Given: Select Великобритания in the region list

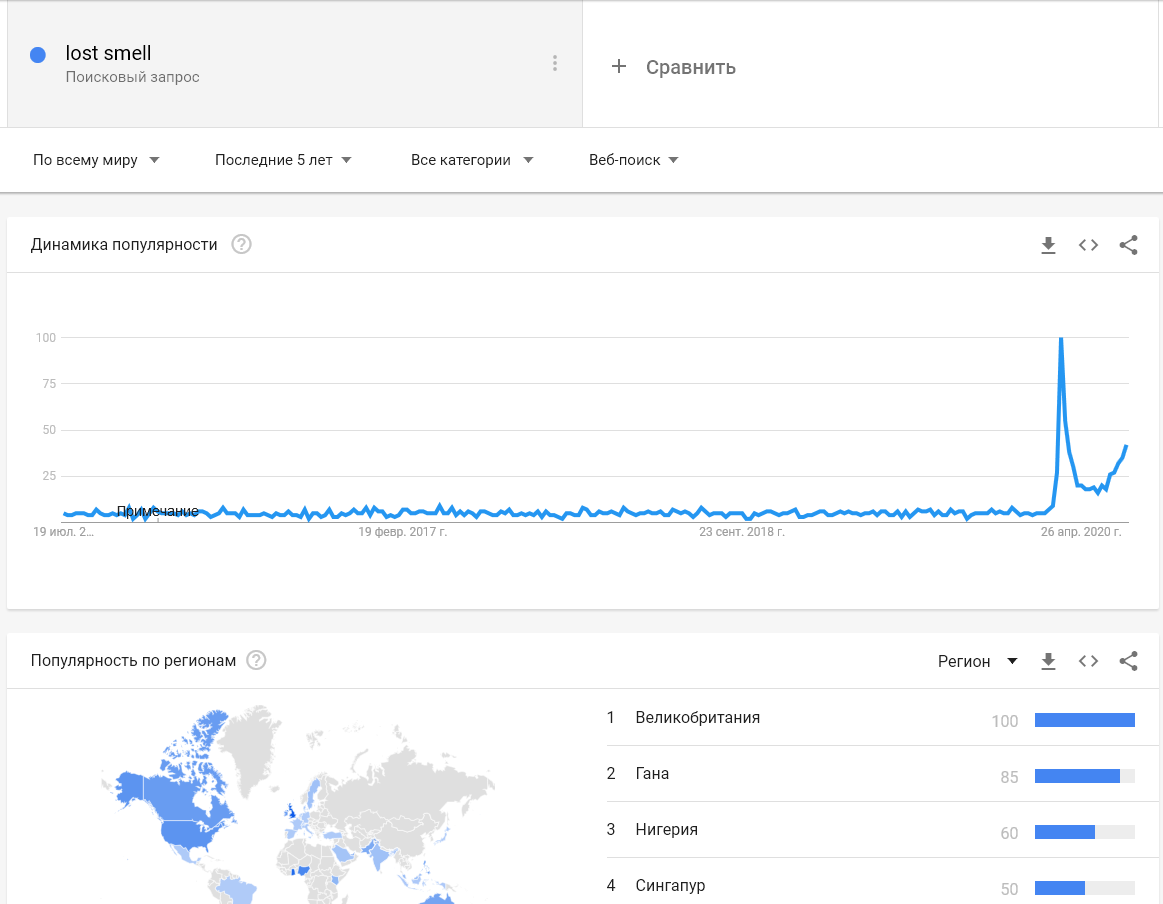Looking at the screenshot, I should 697,718.
